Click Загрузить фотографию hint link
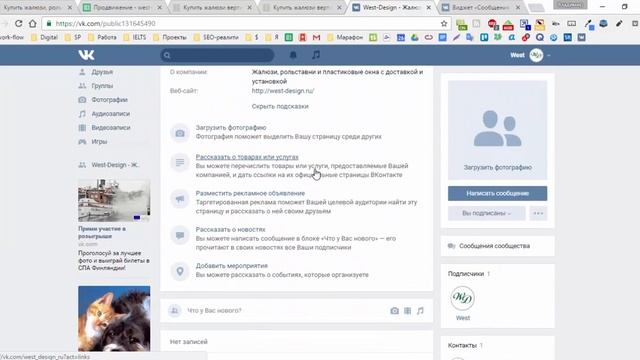640x360 pixels. pyautogui.click(x=231, y=127)
